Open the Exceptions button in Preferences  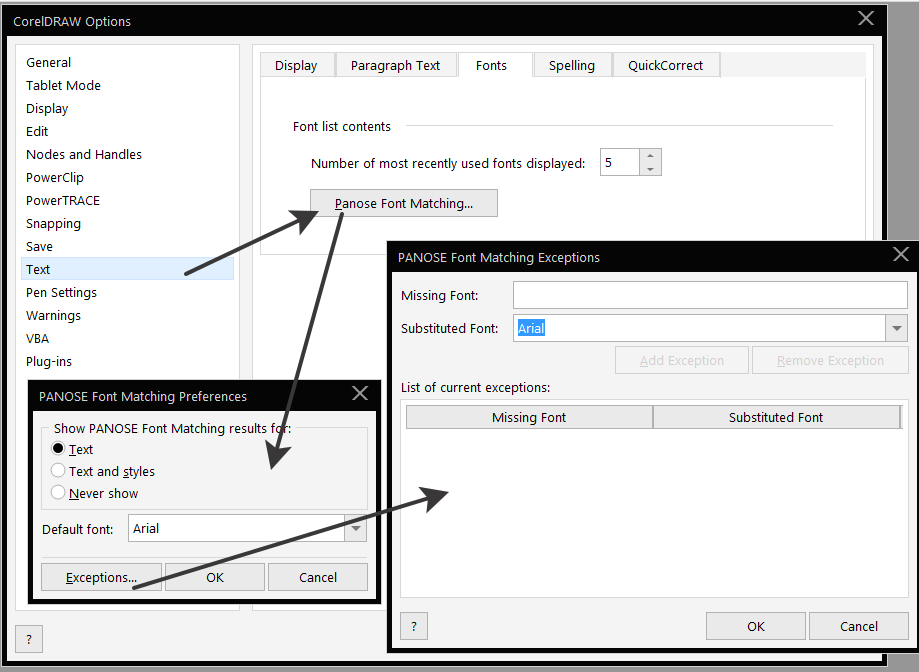click(101, 577)
